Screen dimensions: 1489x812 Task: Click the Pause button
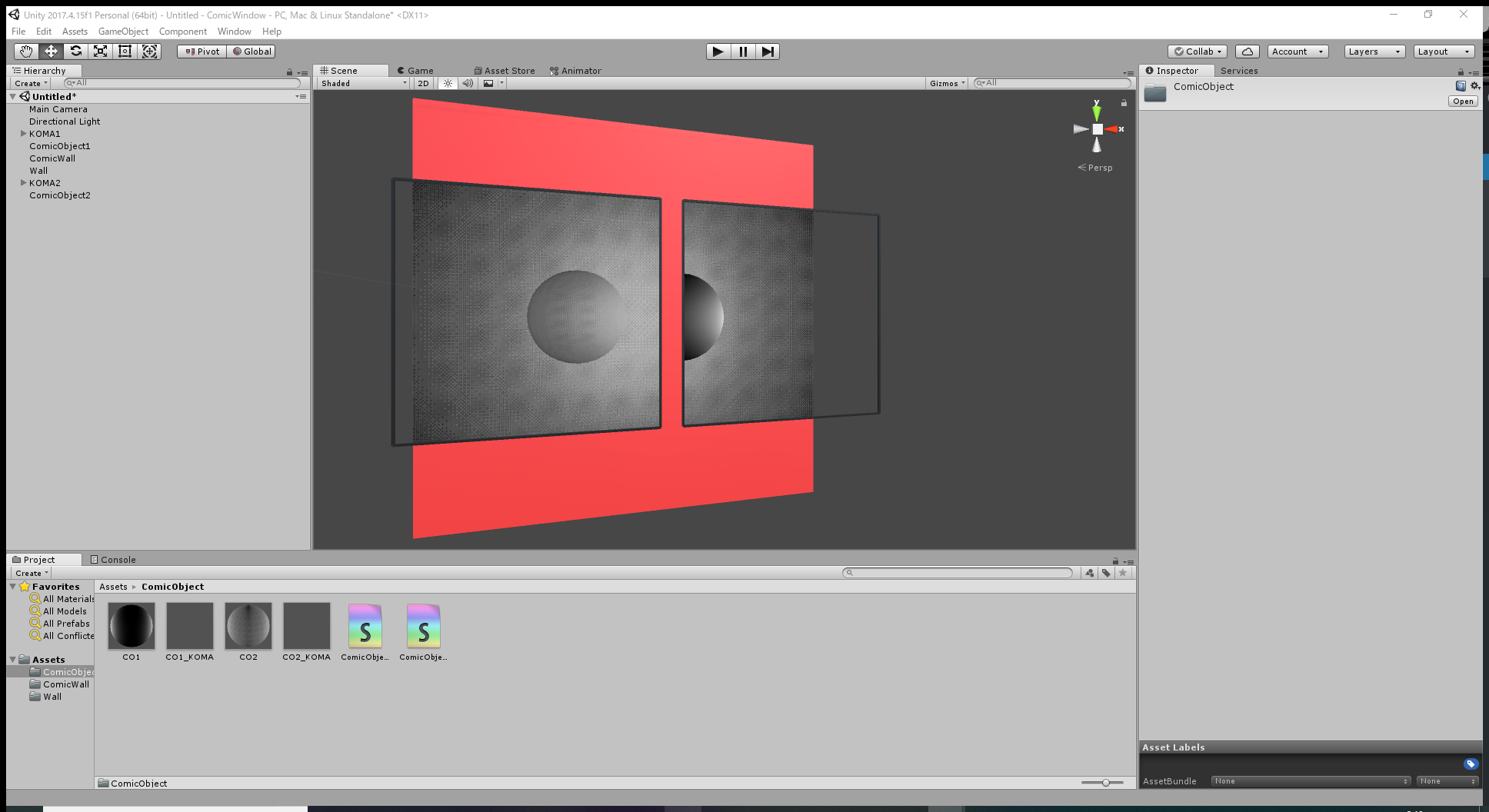(743, 52)
